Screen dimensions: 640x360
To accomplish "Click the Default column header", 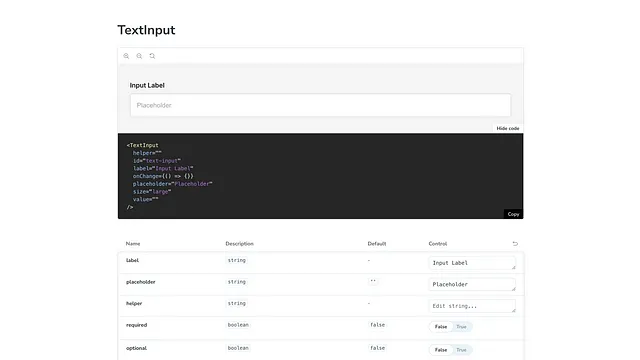I will click(377, 244).
